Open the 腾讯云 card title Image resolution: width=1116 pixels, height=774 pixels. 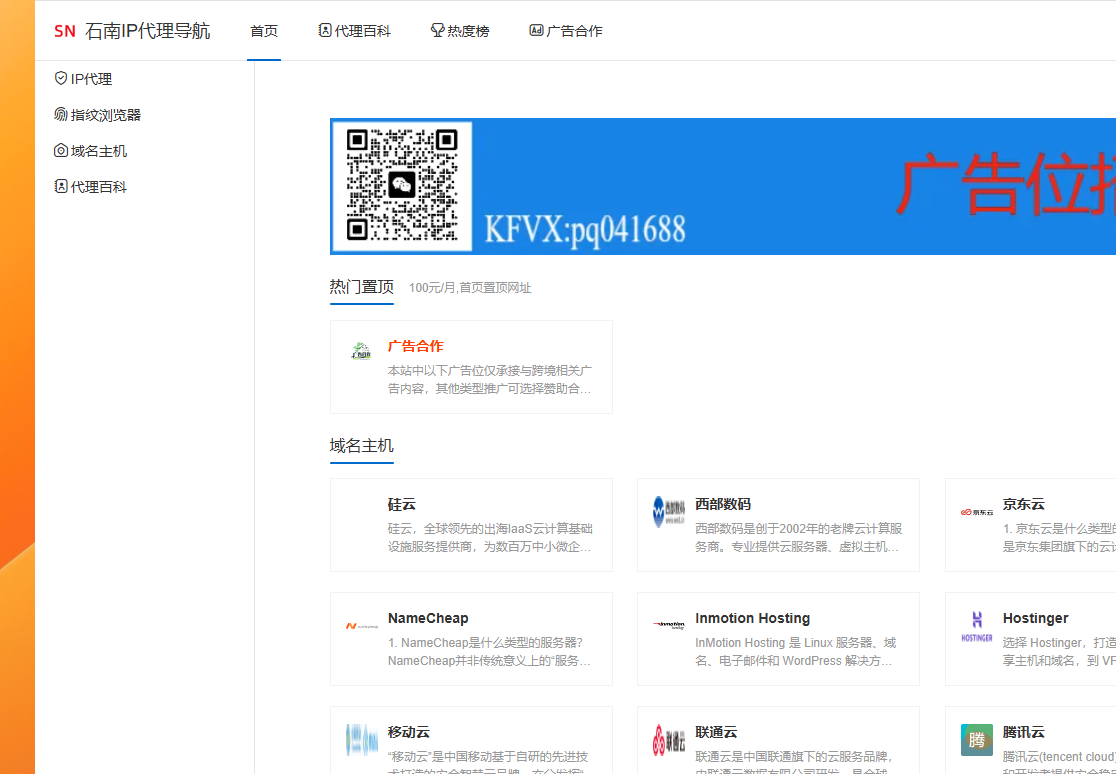pos(1023,732)
